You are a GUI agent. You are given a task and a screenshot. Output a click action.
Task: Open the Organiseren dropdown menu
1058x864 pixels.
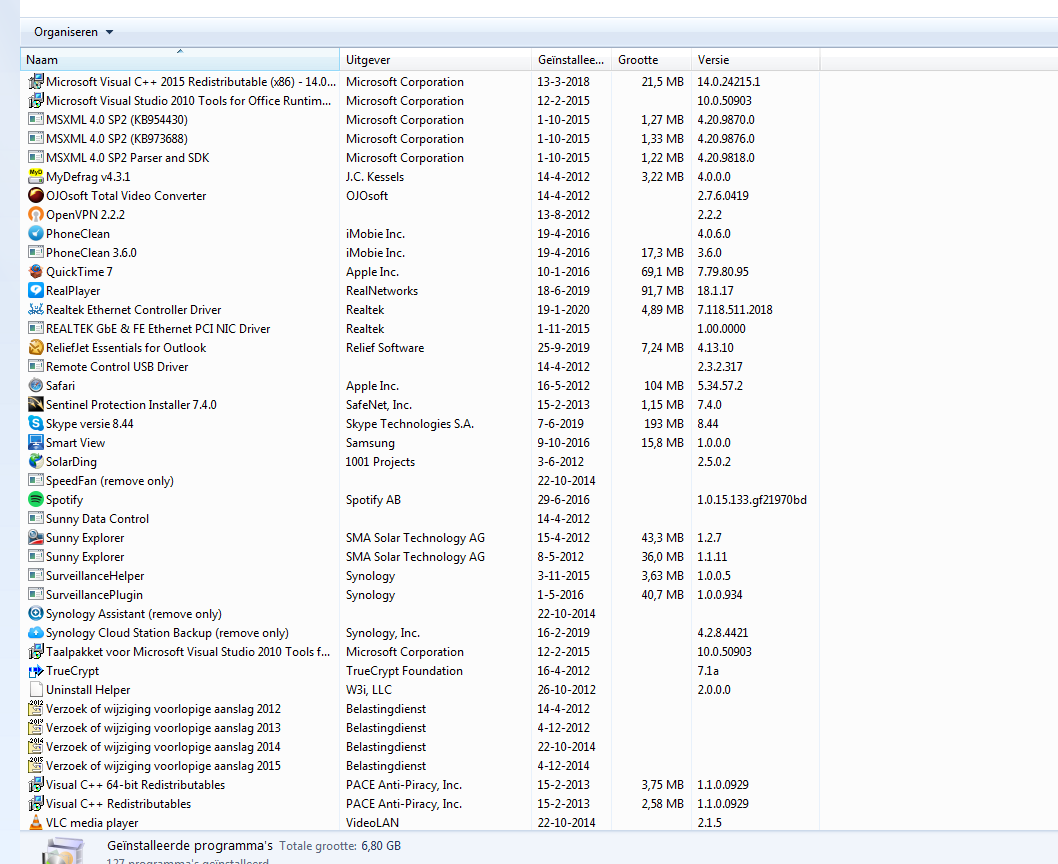click(73, 32)
